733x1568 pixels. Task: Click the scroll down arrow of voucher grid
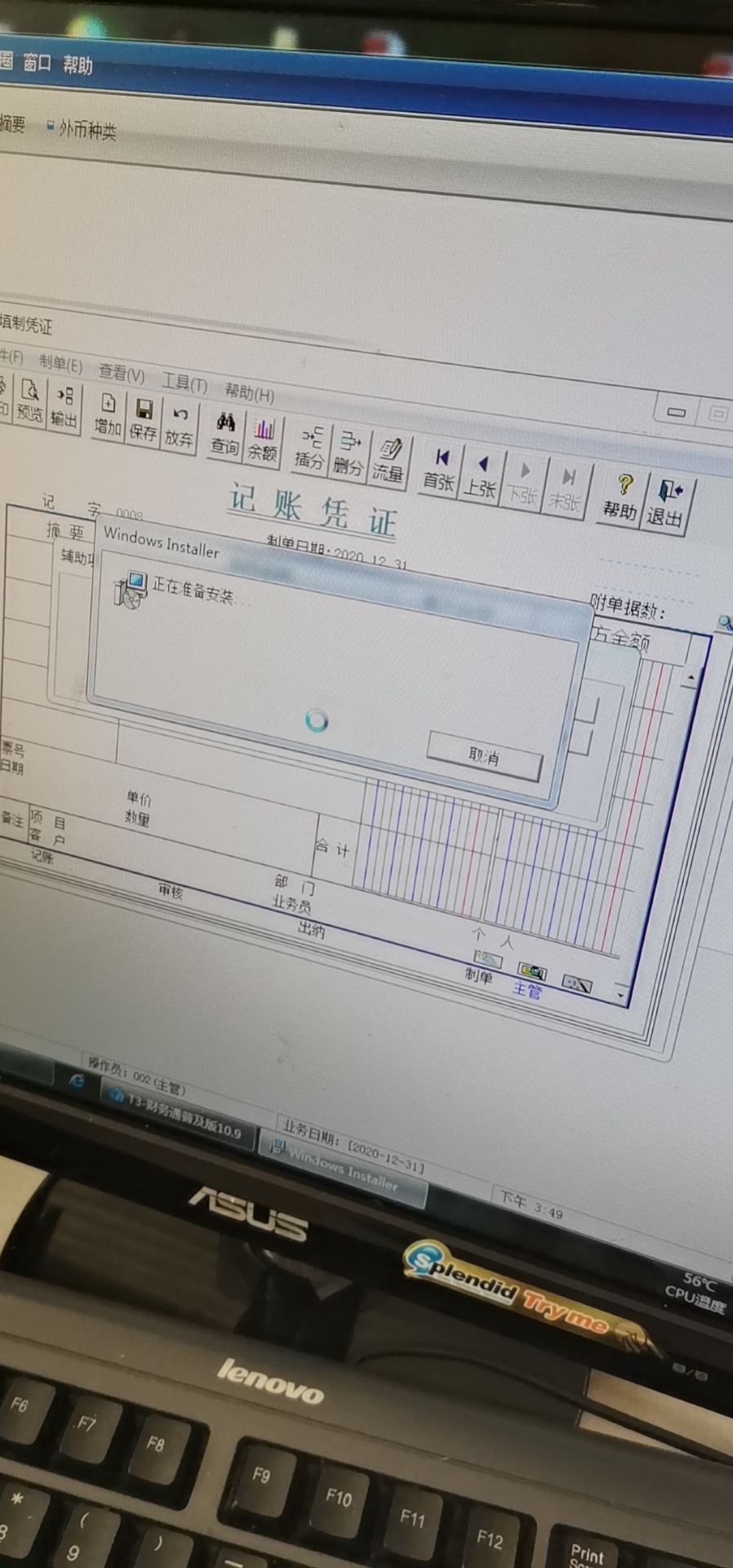[621, 996]
